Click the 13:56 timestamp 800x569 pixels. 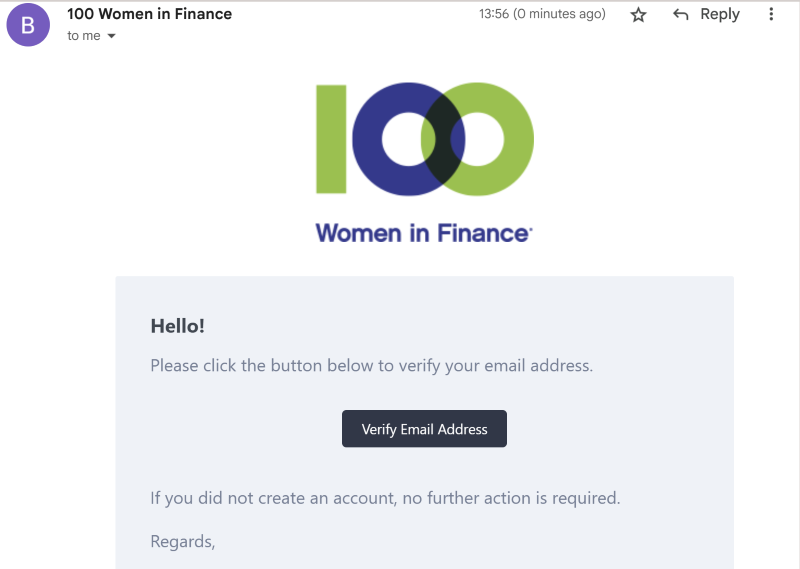494,14
